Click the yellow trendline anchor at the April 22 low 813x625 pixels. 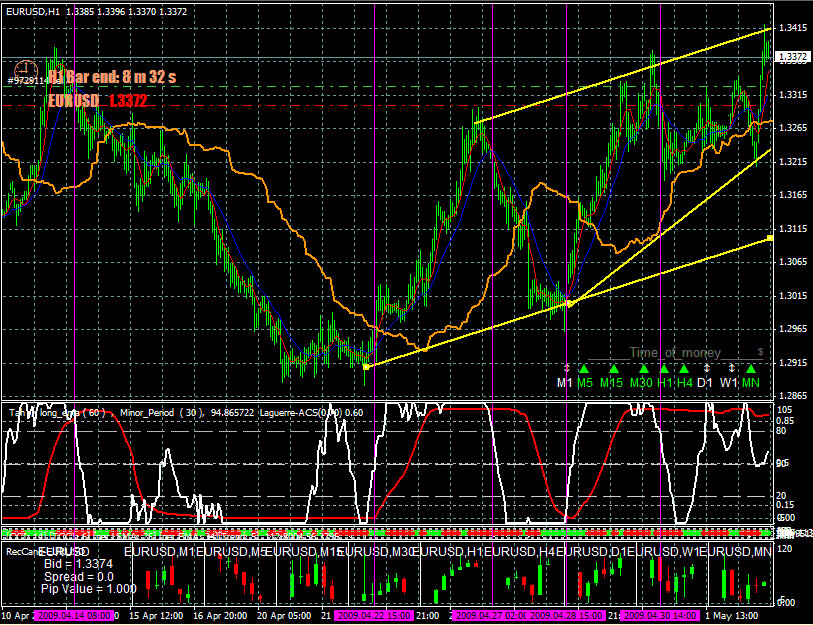[x=366, y=367]
